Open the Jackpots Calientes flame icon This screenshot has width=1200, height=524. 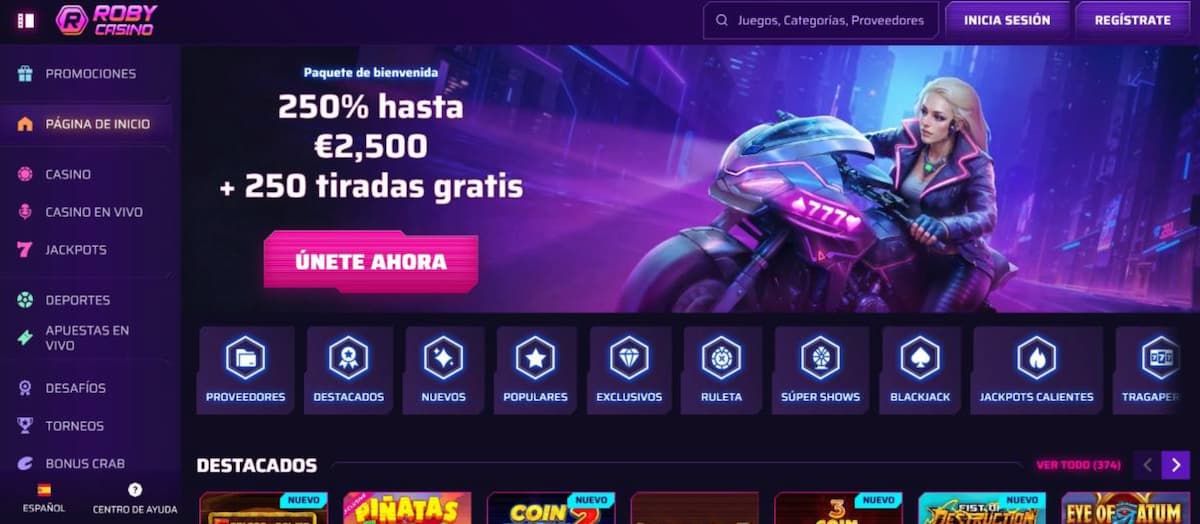point(1036,358)
